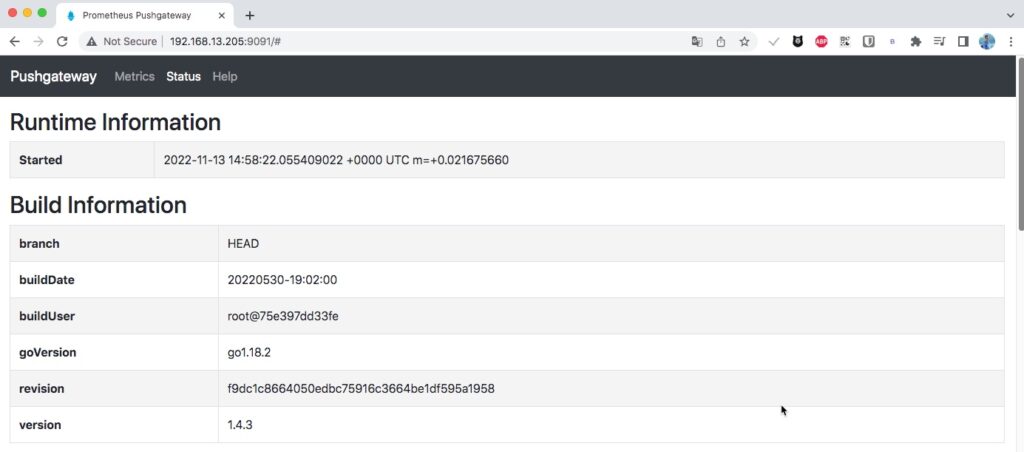This screenshot has height=452, width=1024.
Task: Close the Prometheus Pushgateway tab
Action: (x=223, y=15)
